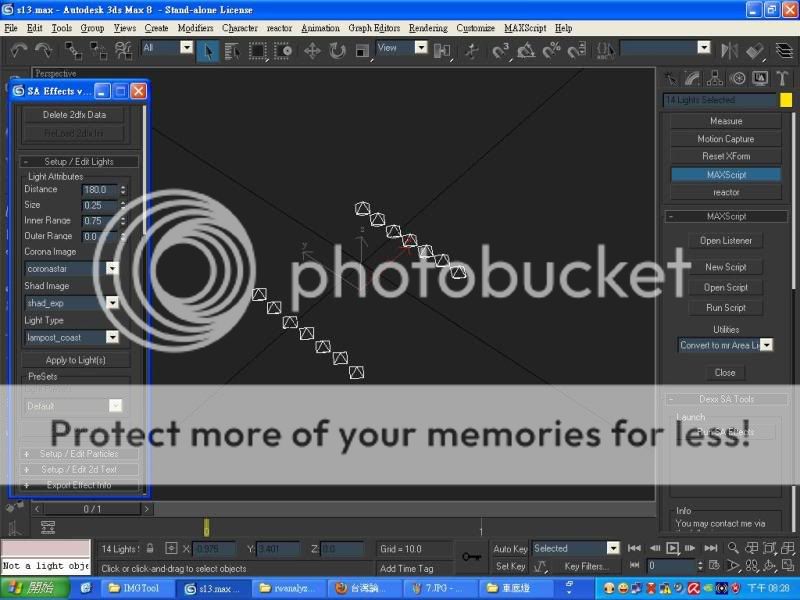
Task: Toggle Set Key mode
Action: [x=510, y=566]
